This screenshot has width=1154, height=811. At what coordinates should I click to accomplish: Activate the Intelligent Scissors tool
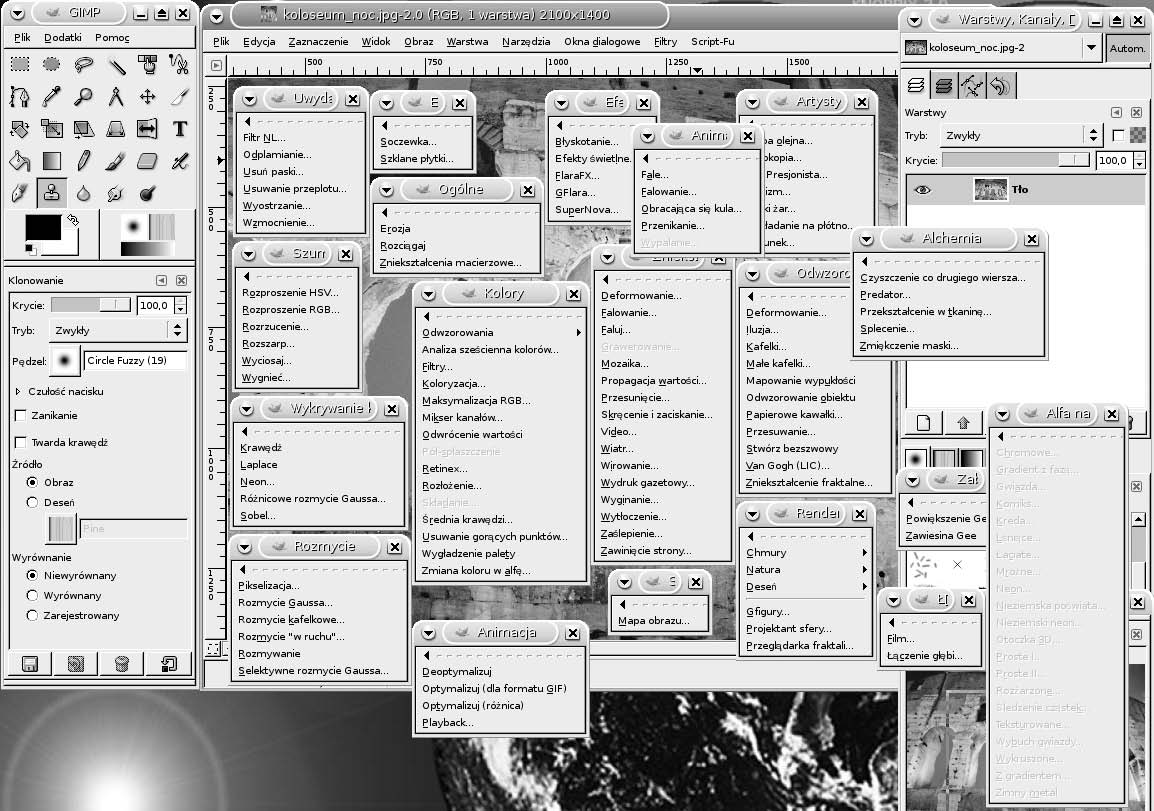[x=180, y=65]
